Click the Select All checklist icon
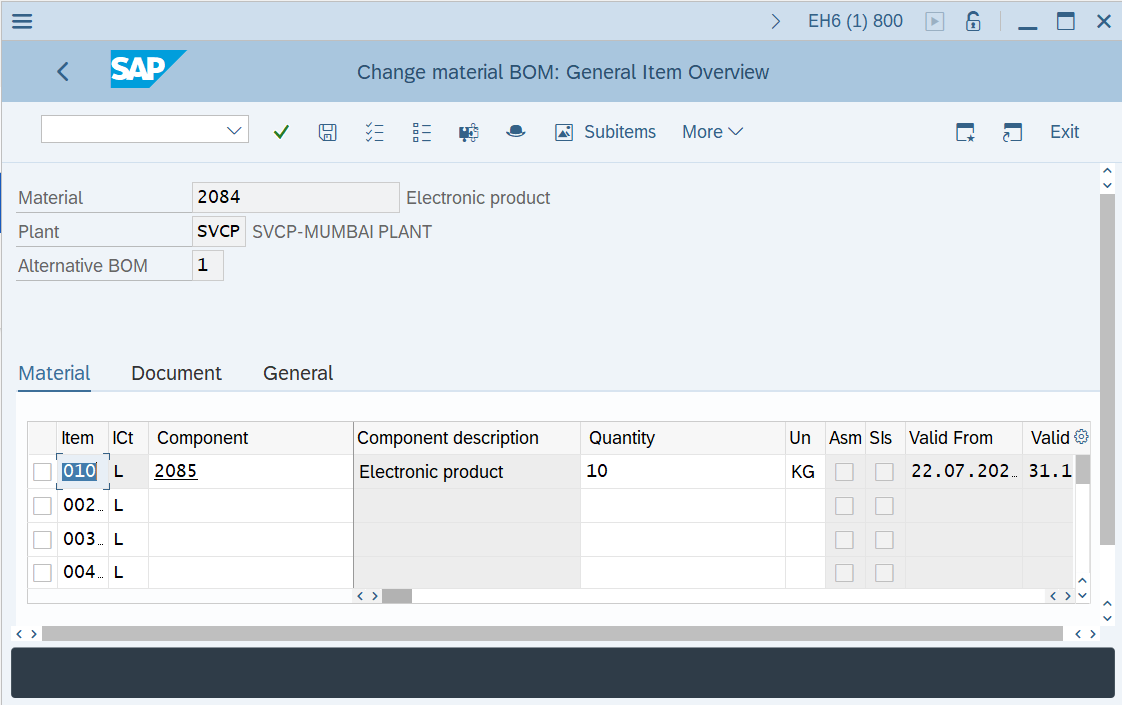The height and width of the screenshot is (705, 1122). click(x=375, y=132)
